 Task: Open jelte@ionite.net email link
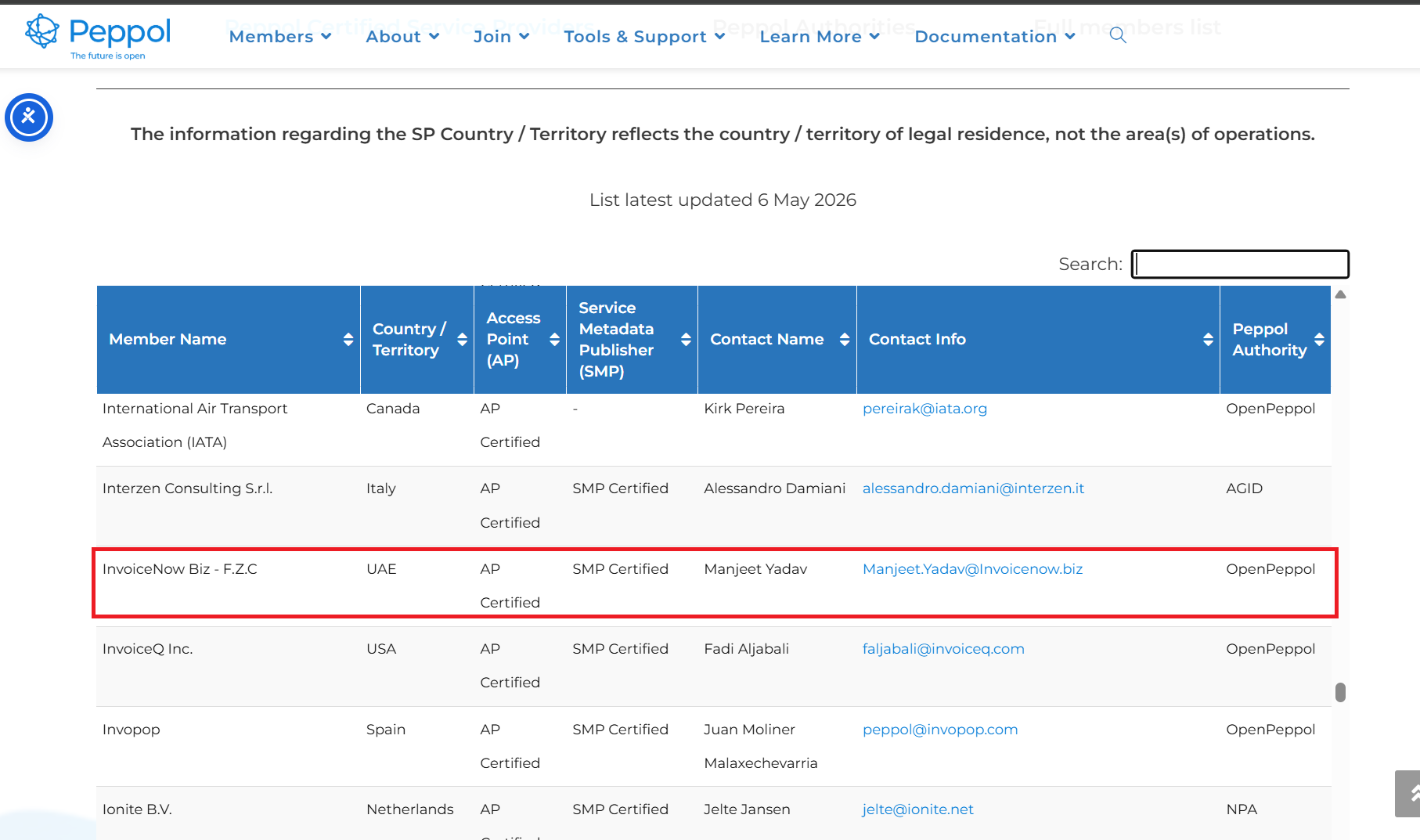[917, 809]
